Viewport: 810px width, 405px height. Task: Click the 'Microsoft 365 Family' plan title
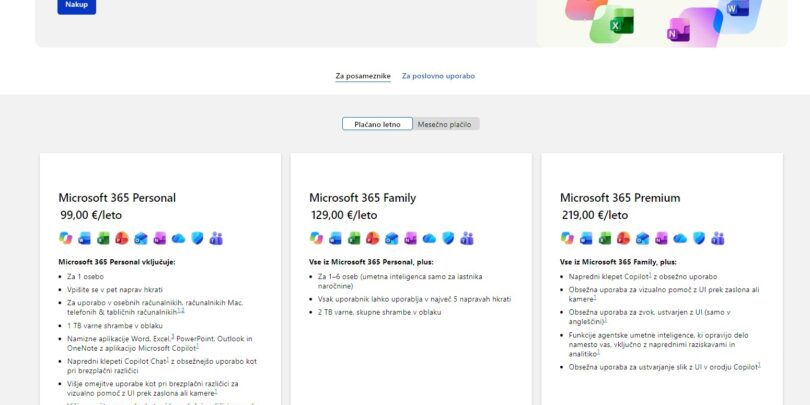pos(363,198)
